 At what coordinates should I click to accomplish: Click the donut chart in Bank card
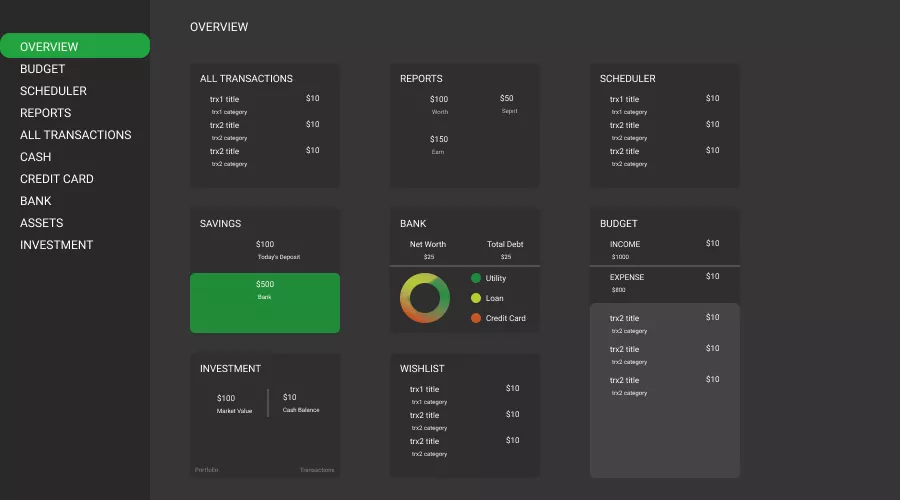coord(425,298)
